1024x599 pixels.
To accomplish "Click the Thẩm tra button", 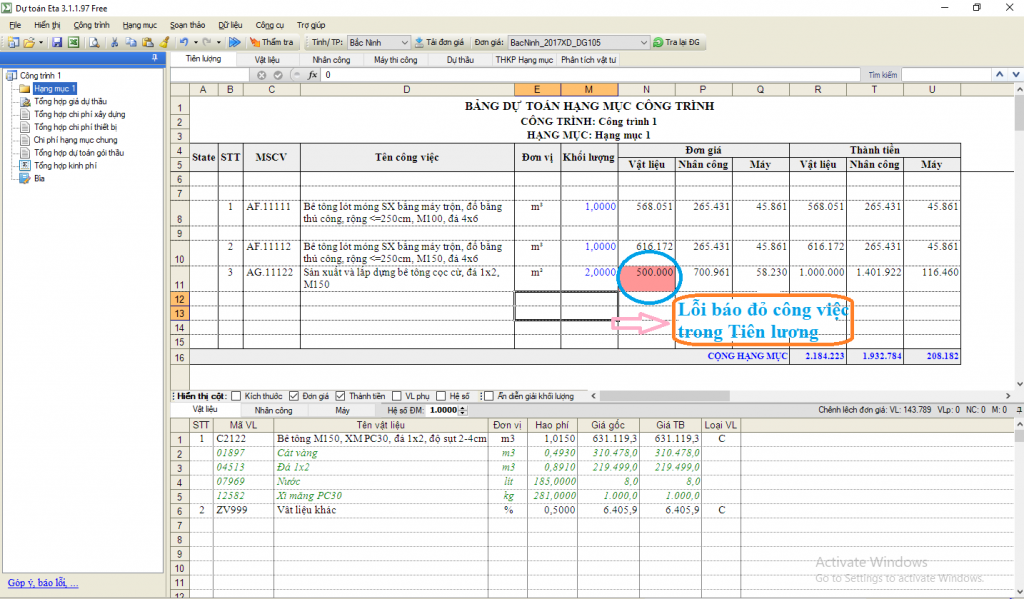I will pos(271,43).
